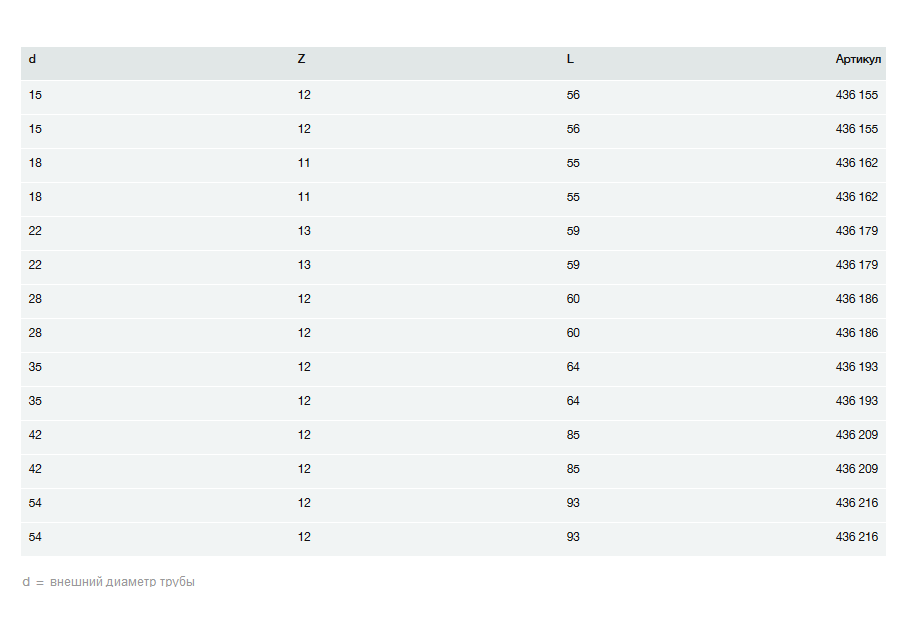Click the second 436 209 article number

857,469
